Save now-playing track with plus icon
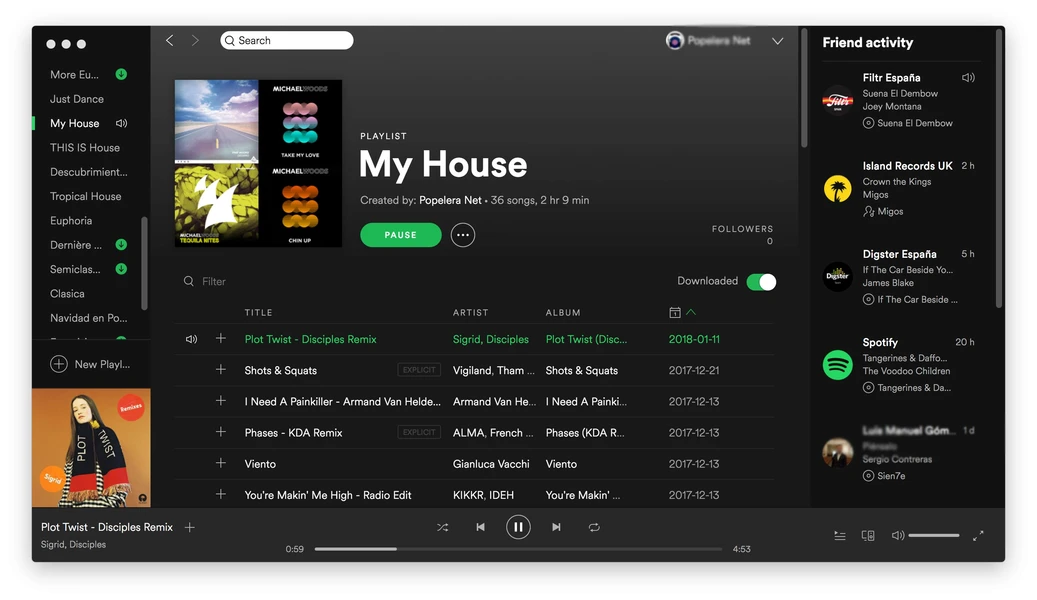Screen dimensions: 1037x600 pos(190,527)
